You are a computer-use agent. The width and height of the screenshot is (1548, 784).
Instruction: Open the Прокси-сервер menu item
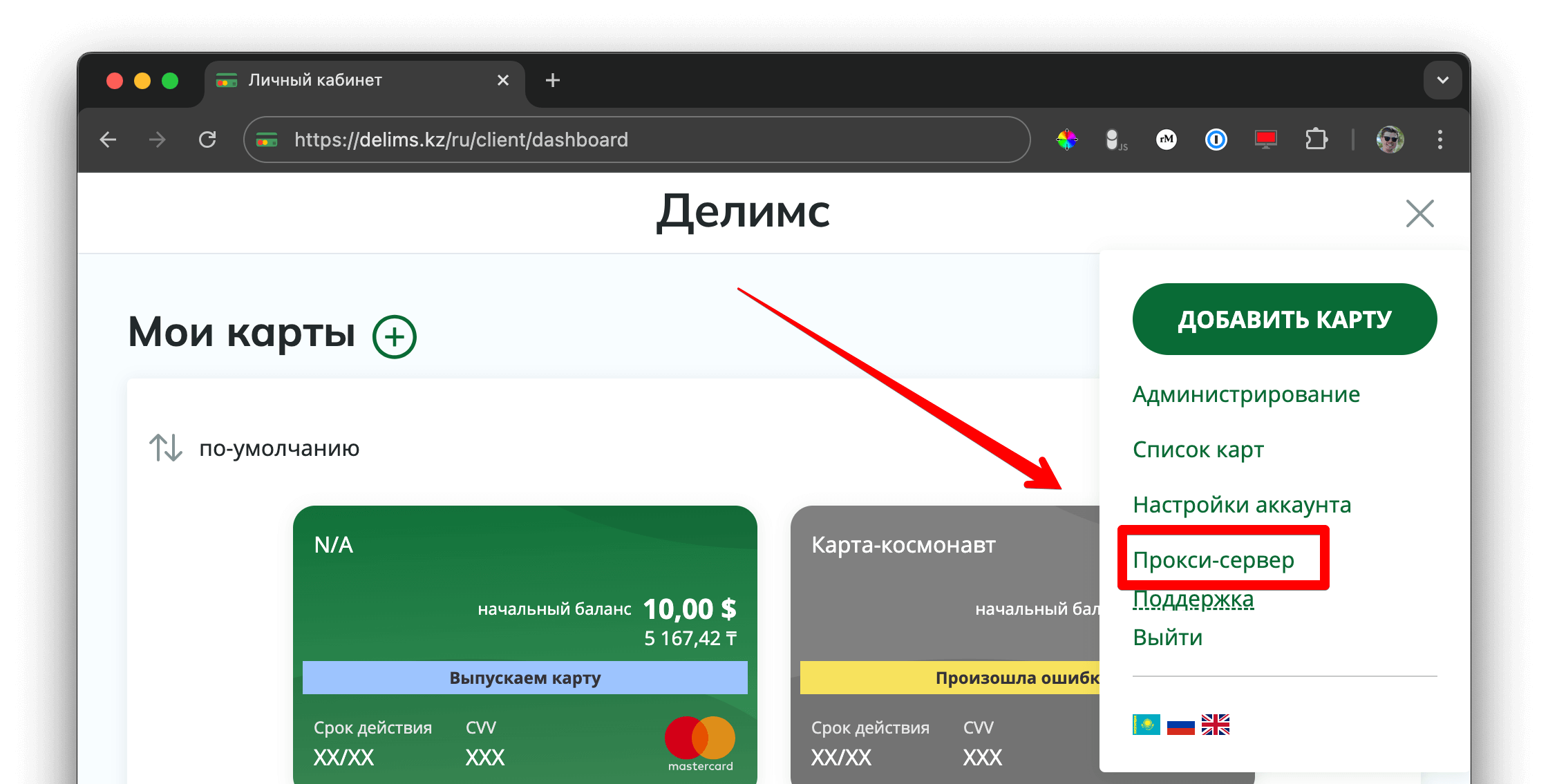1214,560
